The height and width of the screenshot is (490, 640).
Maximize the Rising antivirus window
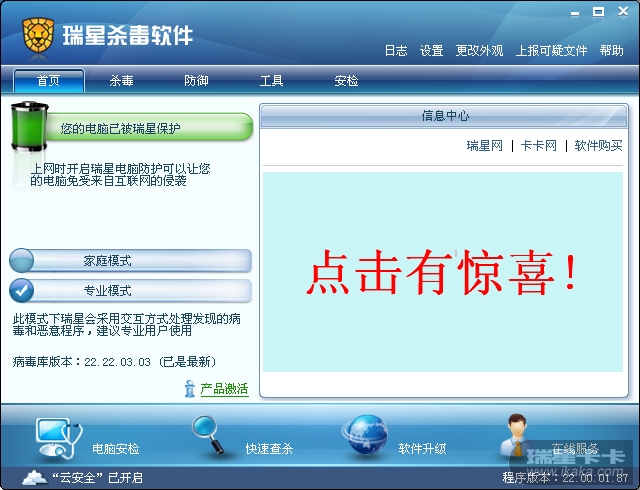pos(599,12)
